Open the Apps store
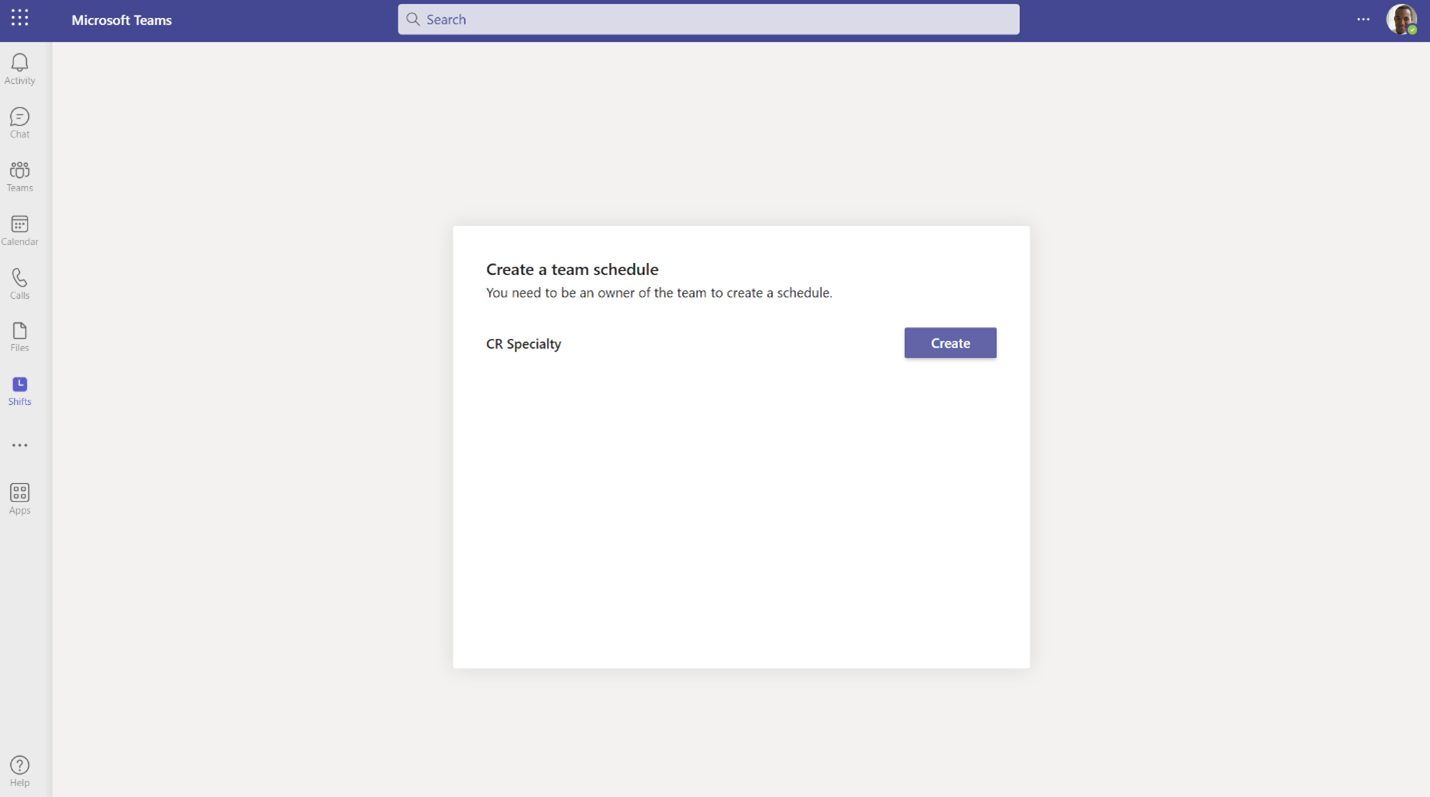The width and height of the screenshot is (1430, 797). coord(20,499)
